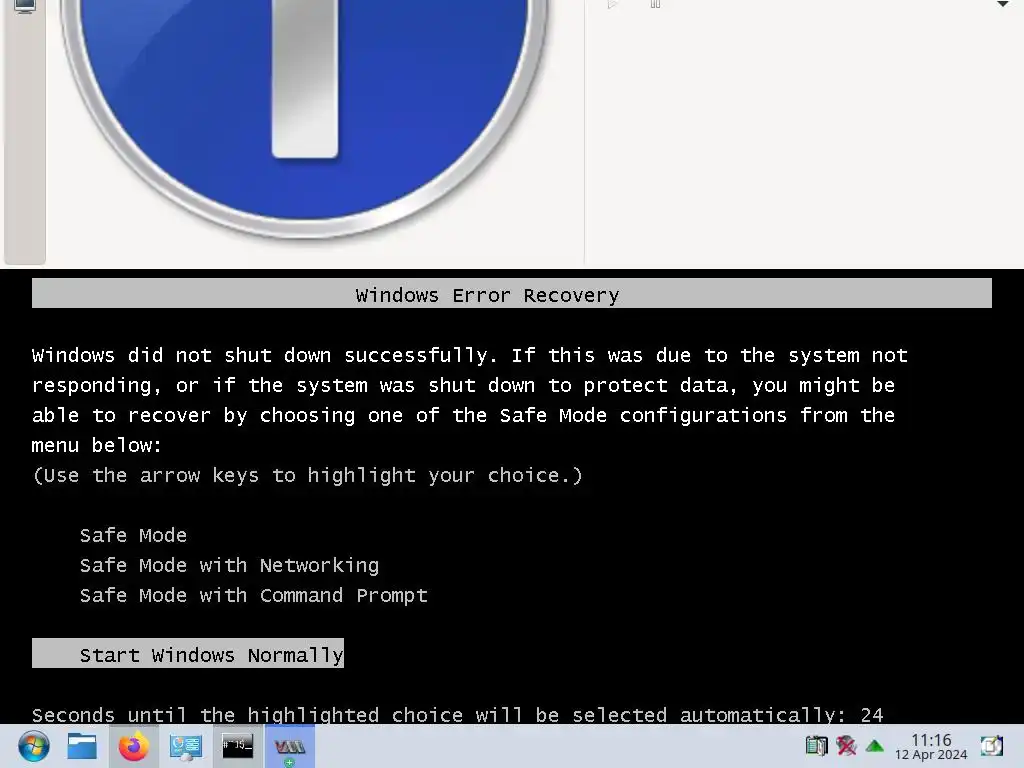The height and width of the screenshot is (768, 1024).
Task: Switch to the terminal taskbar window
Action: [237, 745]
